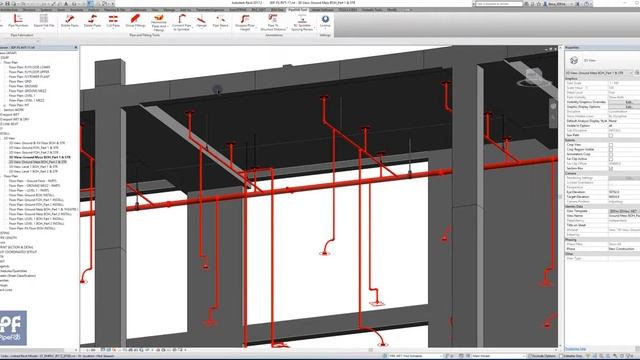
Task: Select Floor Plan: GROUND MEZZ in browser
Action: coord(27,91)
